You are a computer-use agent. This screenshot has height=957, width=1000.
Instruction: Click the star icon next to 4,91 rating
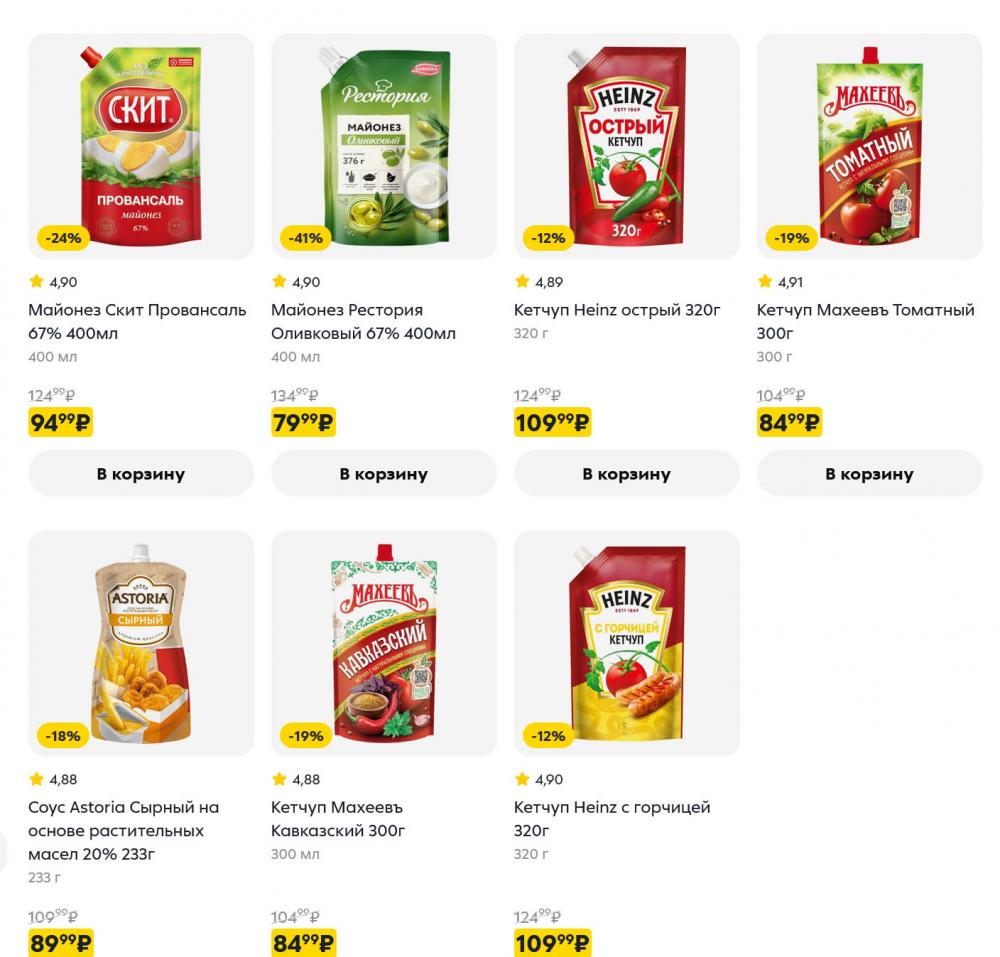tap(766, 281)
